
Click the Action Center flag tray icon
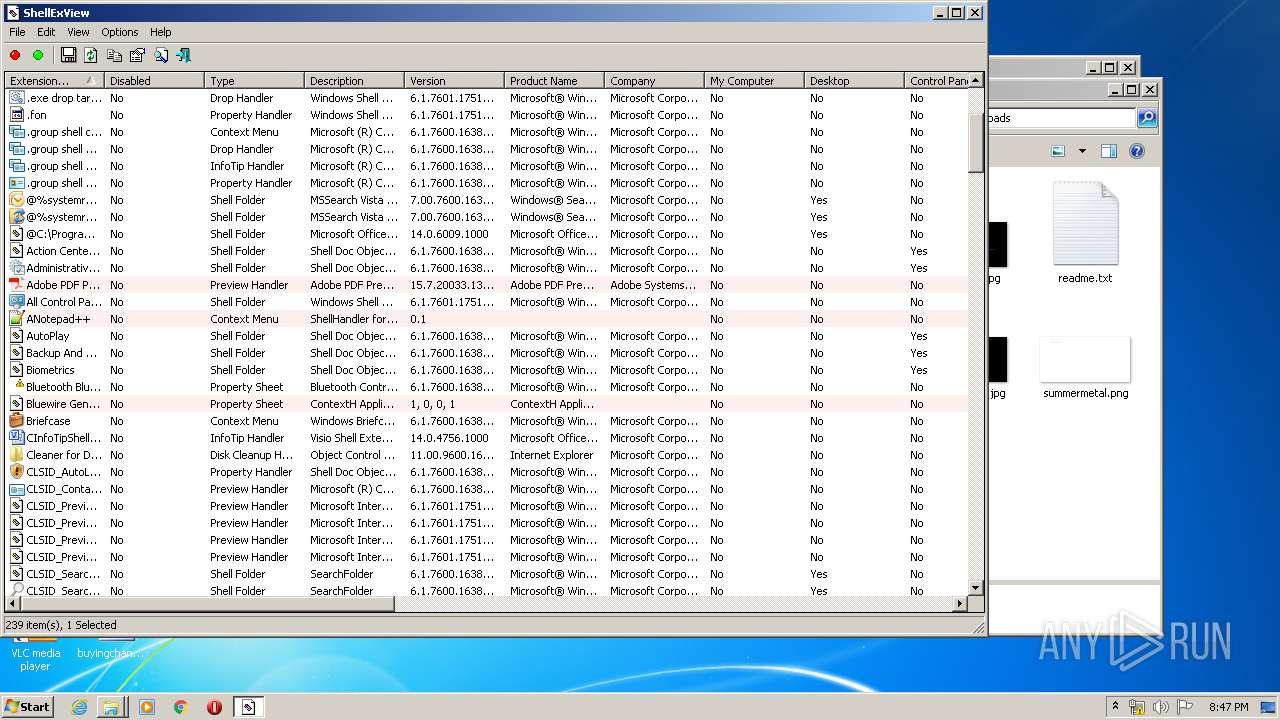(x=1185, y=707)
